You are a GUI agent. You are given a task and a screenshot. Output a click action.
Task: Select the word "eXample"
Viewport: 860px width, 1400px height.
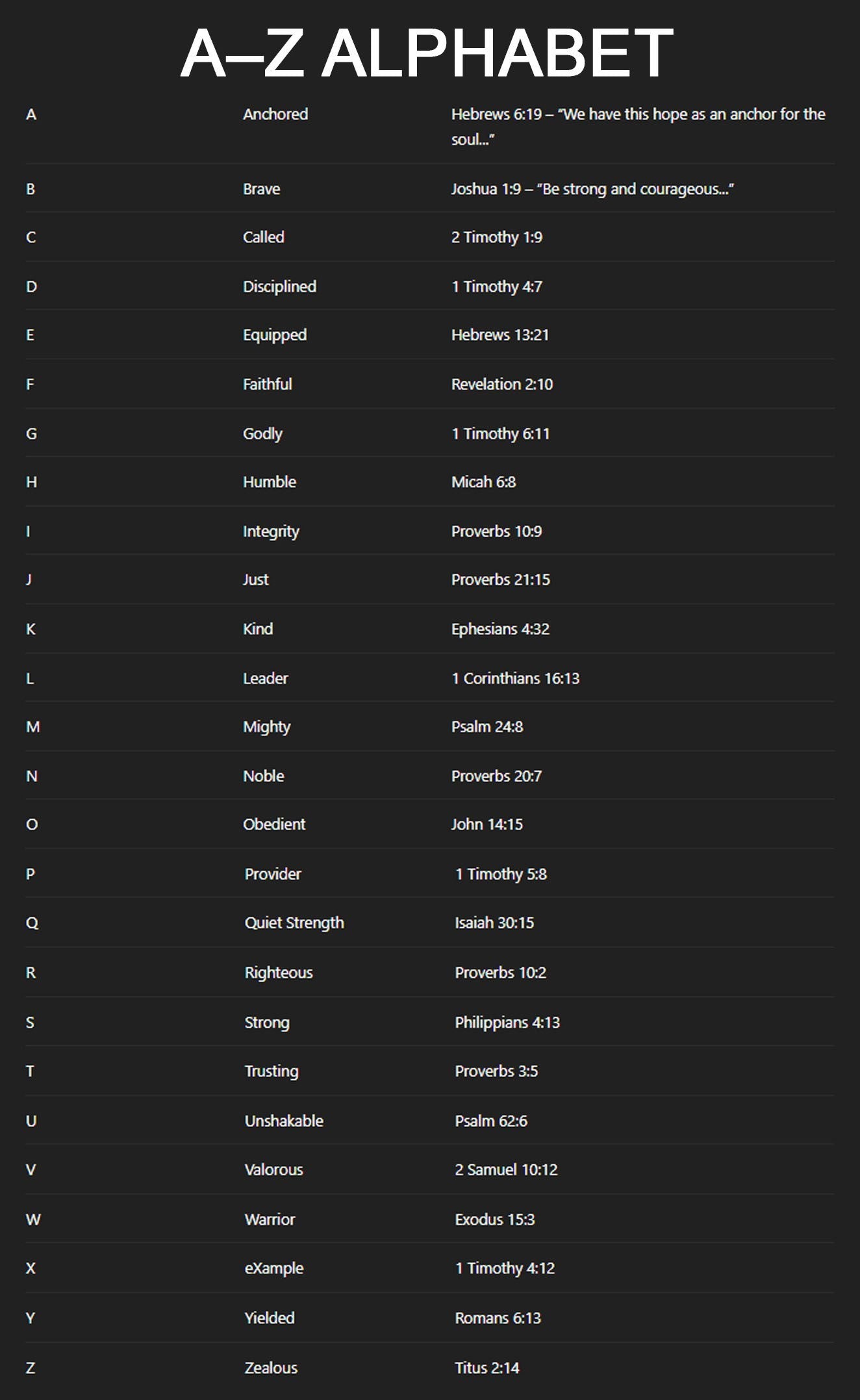coord(273,1268)
